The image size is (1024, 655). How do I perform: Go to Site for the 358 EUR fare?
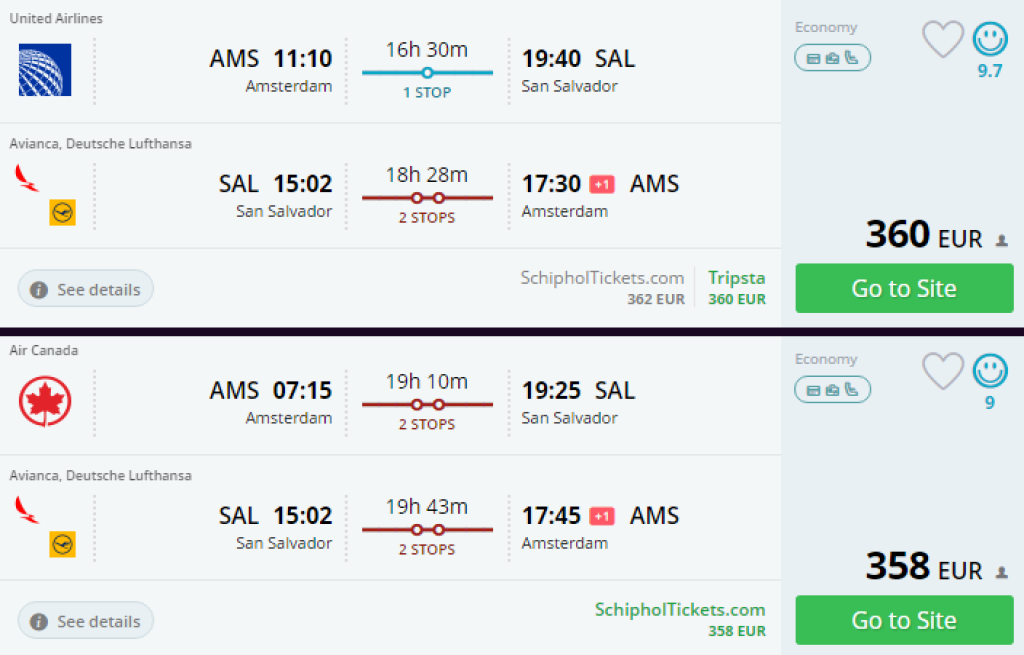904,620
